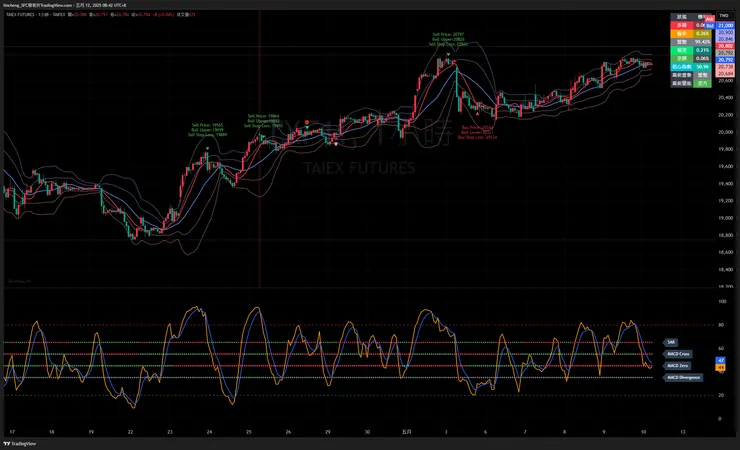Click the orange circle marker on the candles
740x450 pixels.
(x=307, y=122)
